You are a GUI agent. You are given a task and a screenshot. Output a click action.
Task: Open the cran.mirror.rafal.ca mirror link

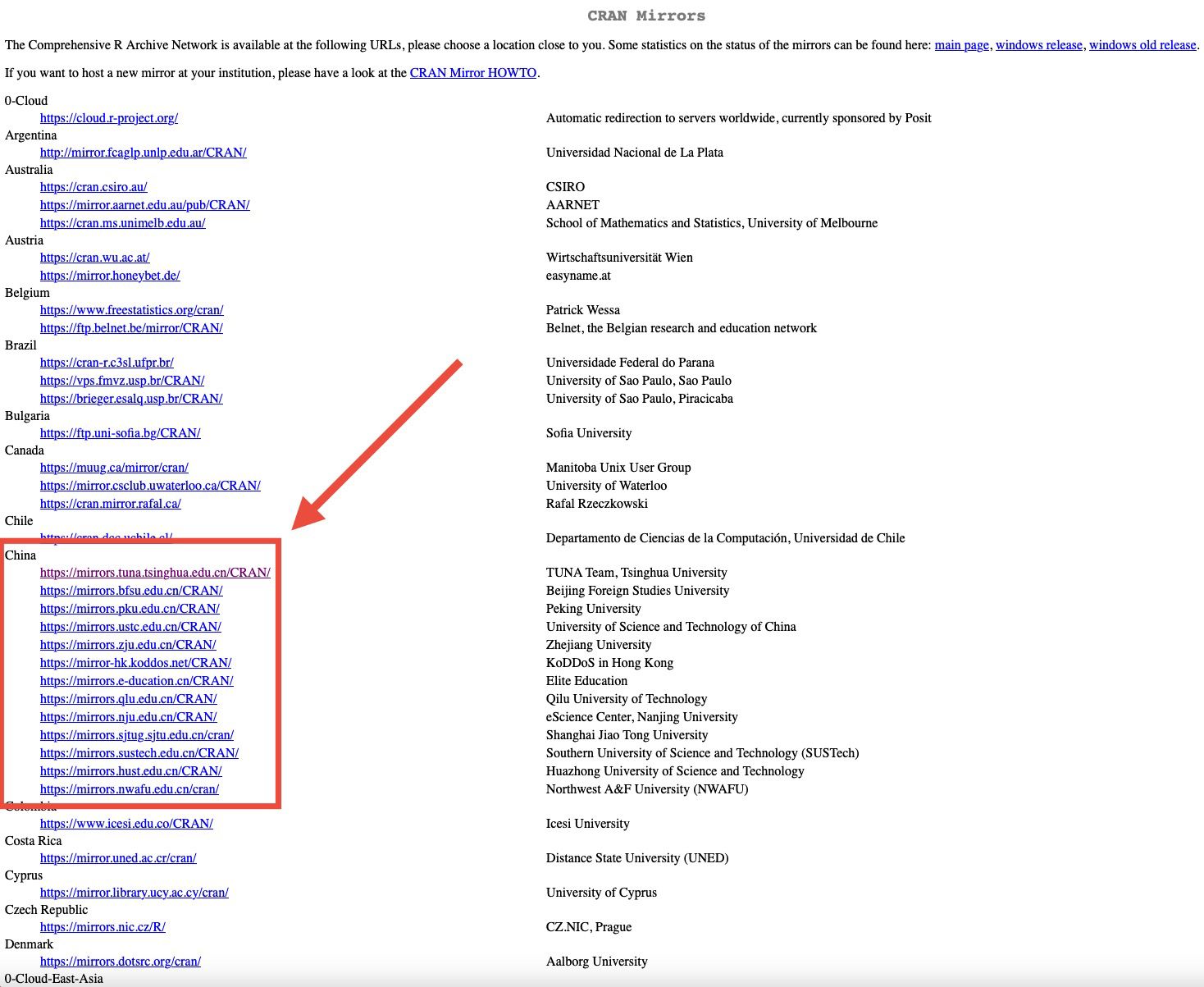pyautogui.click(x=111, y=504)
